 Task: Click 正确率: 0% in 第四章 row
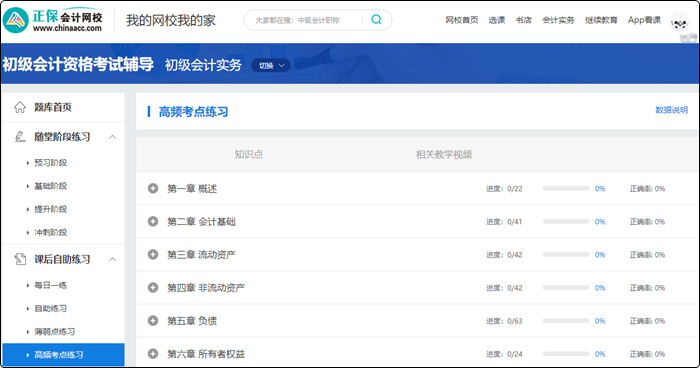tap(647, 288)
